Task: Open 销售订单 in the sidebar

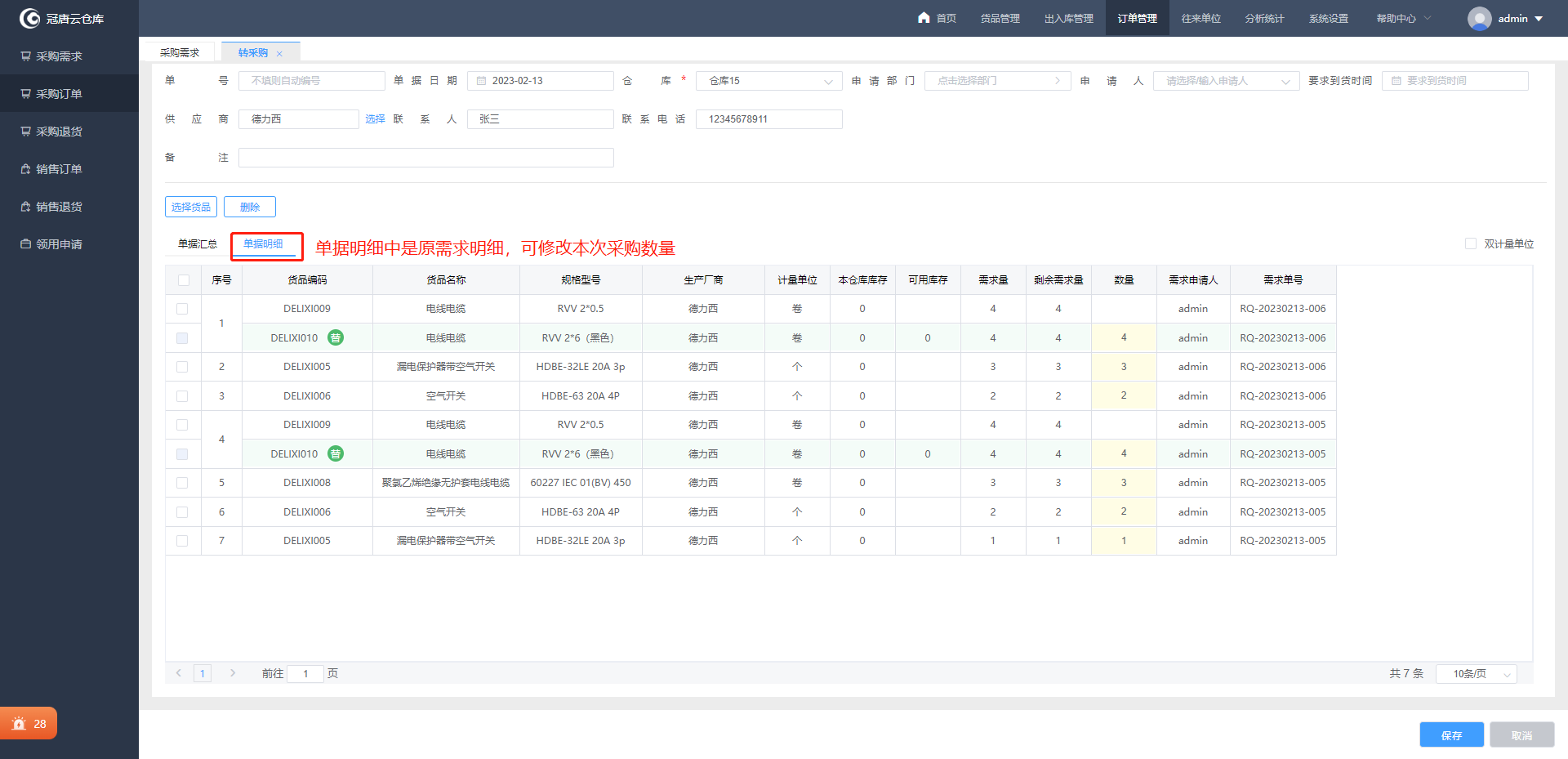Action: tap(69, 169)
